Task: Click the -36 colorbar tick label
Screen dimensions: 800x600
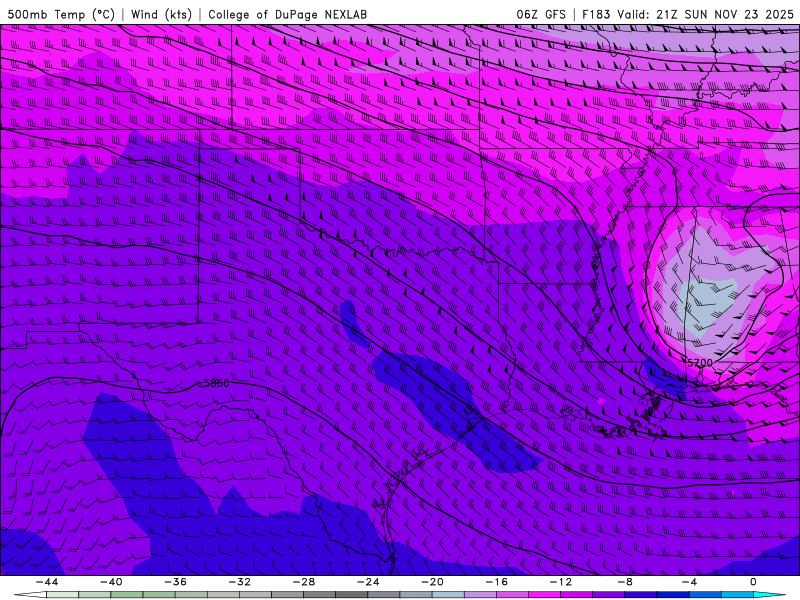Action: point(175,582)
